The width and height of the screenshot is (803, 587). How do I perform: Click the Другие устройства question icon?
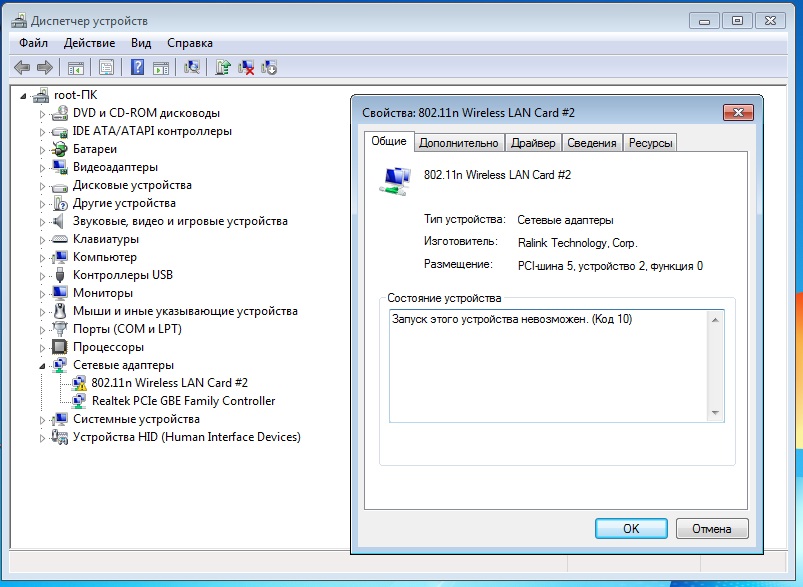60,203
